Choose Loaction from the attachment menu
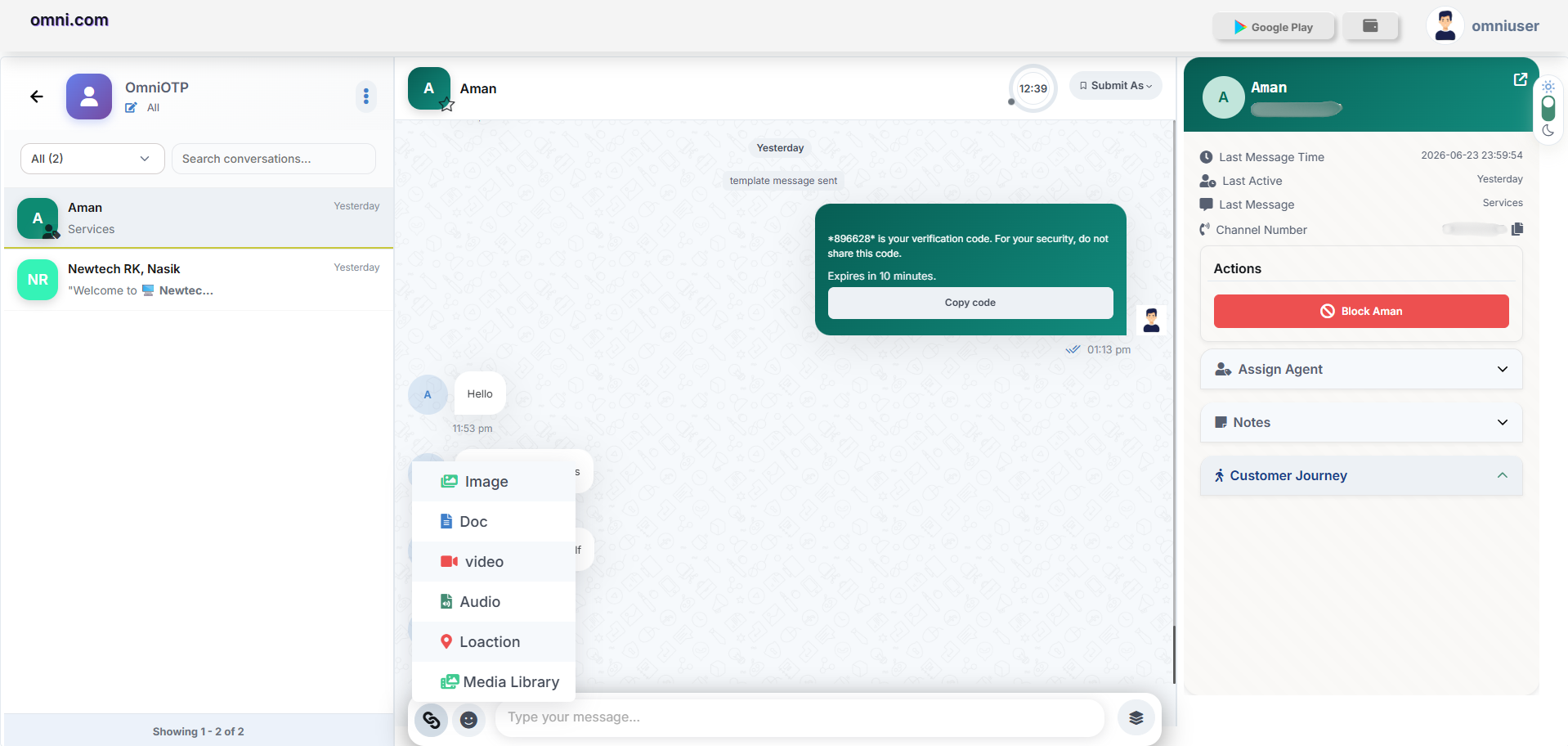The height and width of the screenshot is (746, 1568). (x=494, y=642)
